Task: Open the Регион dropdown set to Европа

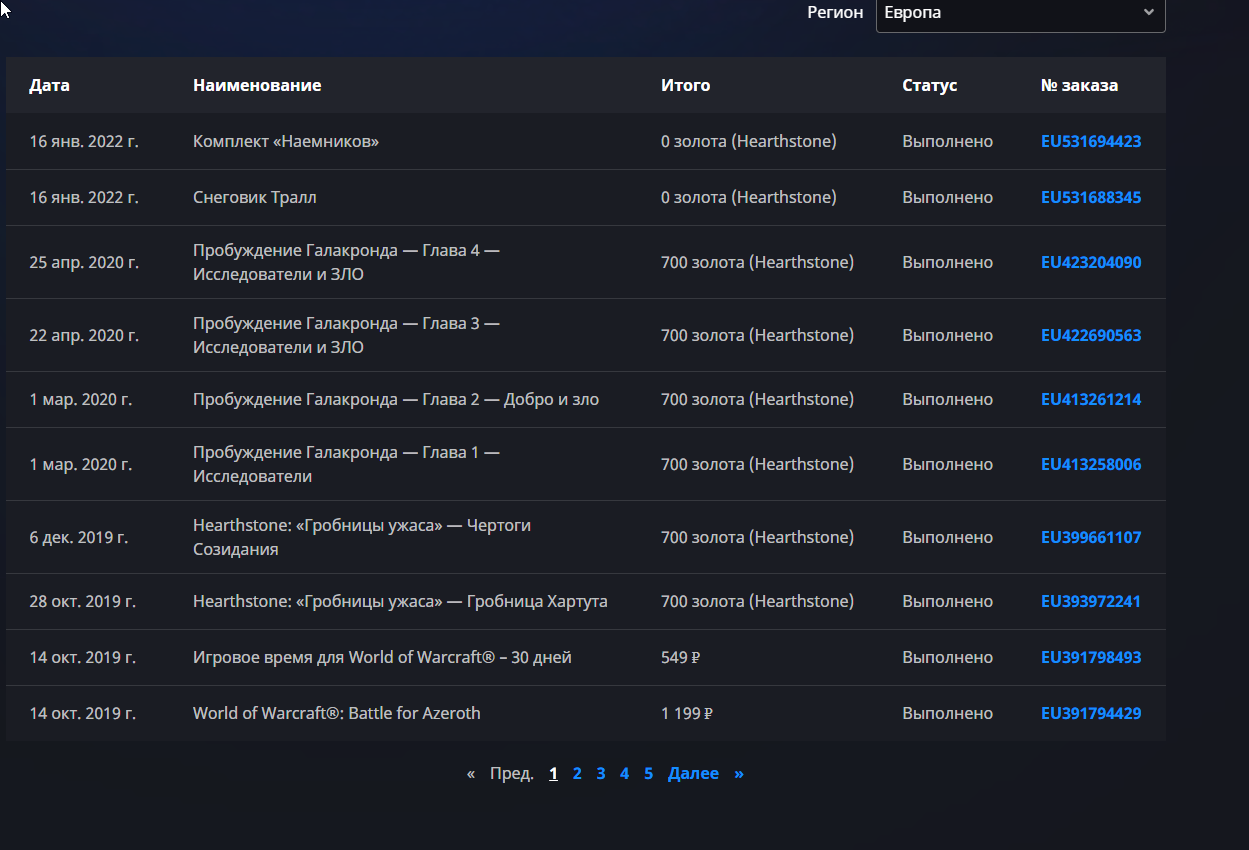Action: coord(1020,13)
